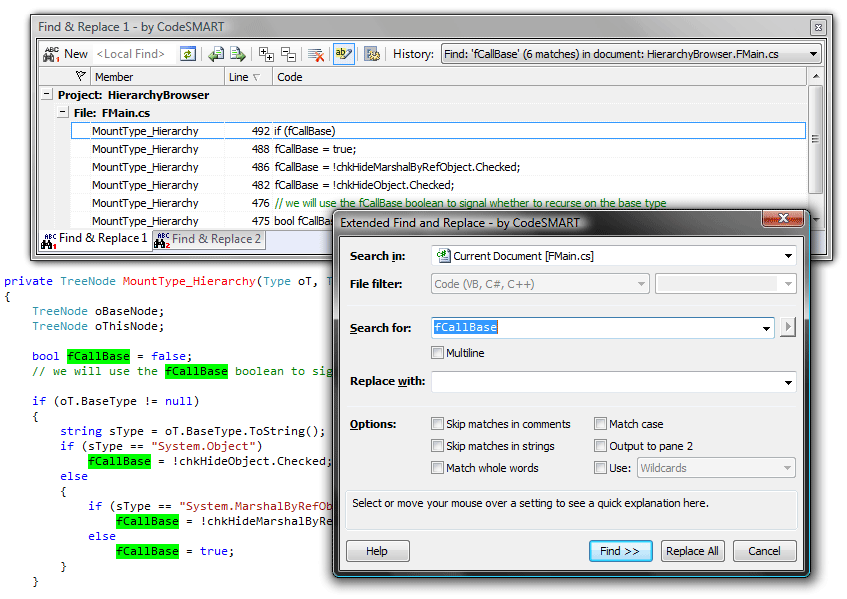Enable Match whole words option
The image size is (847, 599).
[x=437, y=467]
